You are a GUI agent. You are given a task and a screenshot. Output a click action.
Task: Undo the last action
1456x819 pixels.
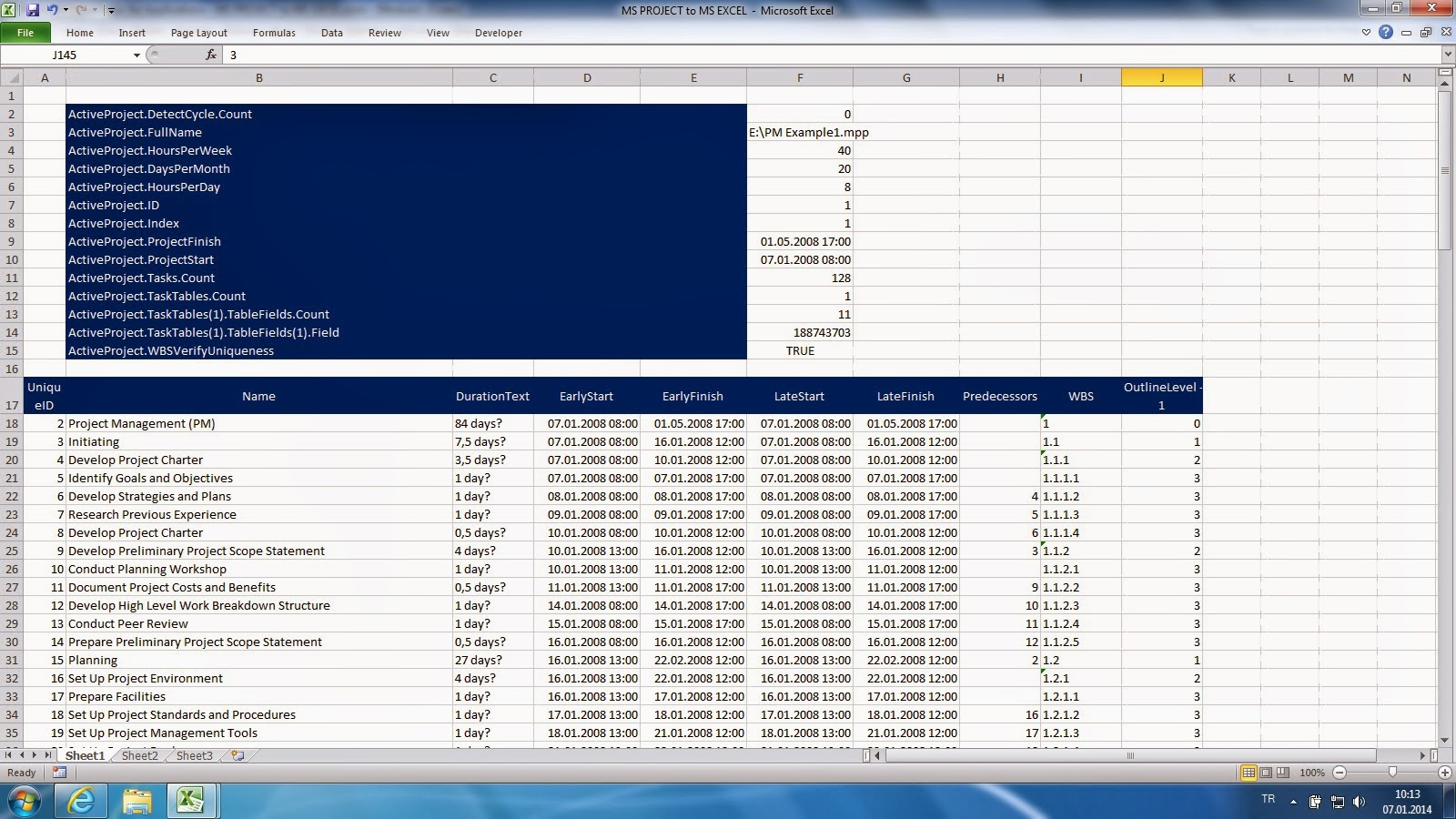coord(52,10)
